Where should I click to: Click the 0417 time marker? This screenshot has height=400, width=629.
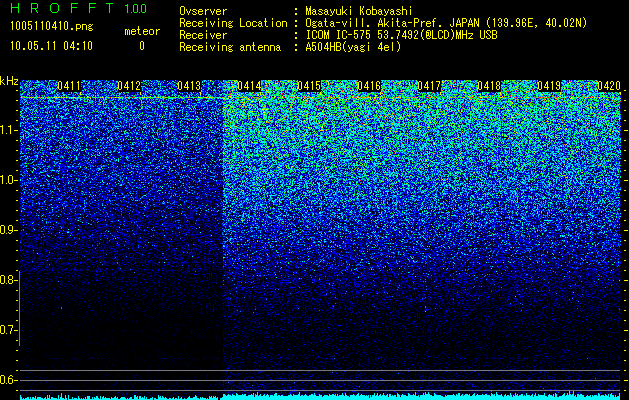point(429,86)
